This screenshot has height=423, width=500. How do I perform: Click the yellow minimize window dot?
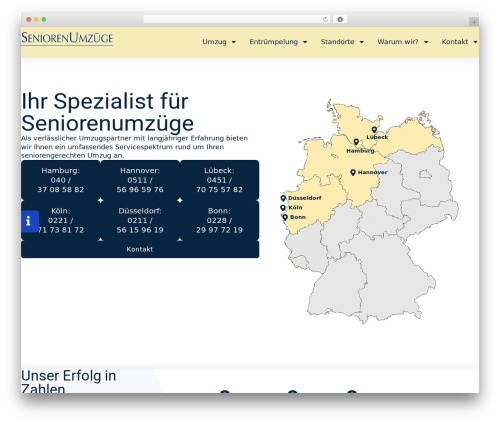[36, 19]
